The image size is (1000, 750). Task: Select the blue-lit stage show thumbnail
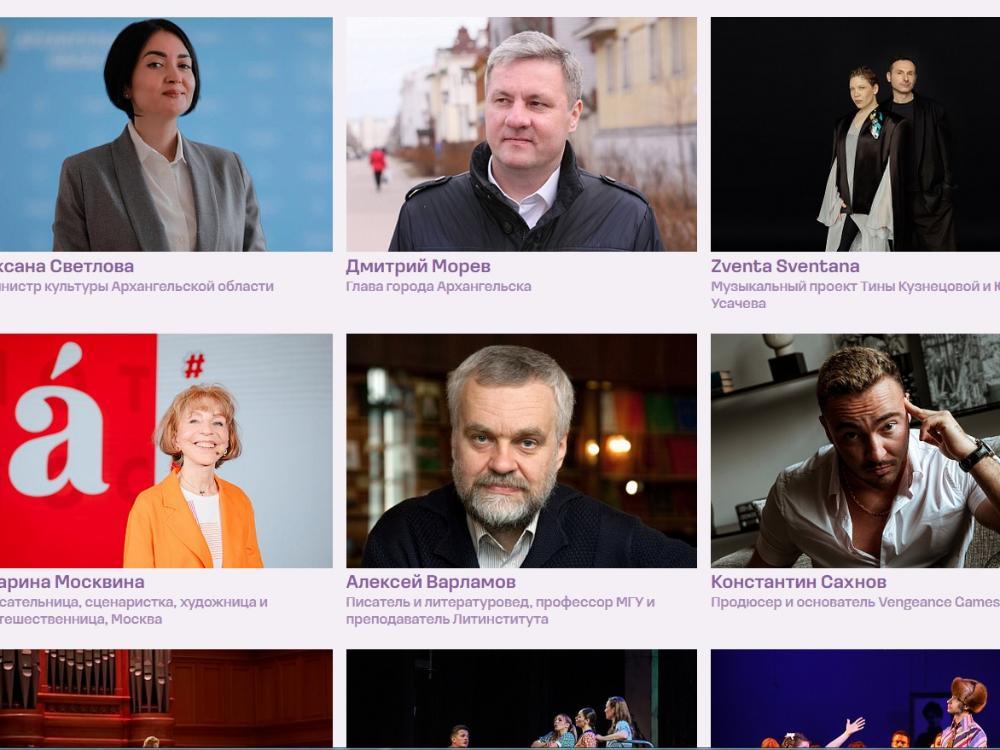point(855,698)
